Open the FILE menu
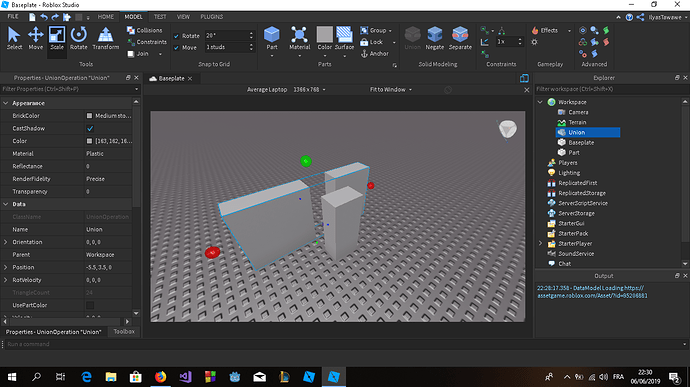 pyautogui.click(x=13, y=17)
